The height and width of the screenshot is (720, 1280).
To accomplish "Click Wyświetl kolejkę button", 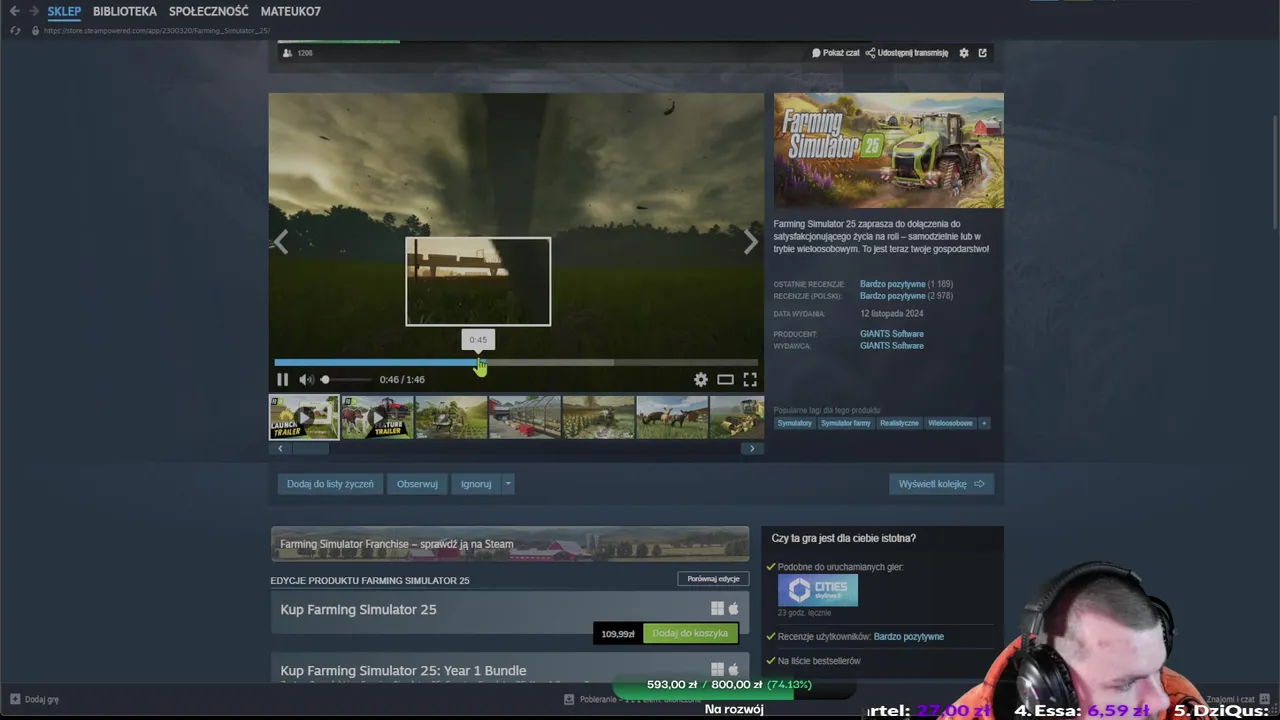I will [941, 484].
